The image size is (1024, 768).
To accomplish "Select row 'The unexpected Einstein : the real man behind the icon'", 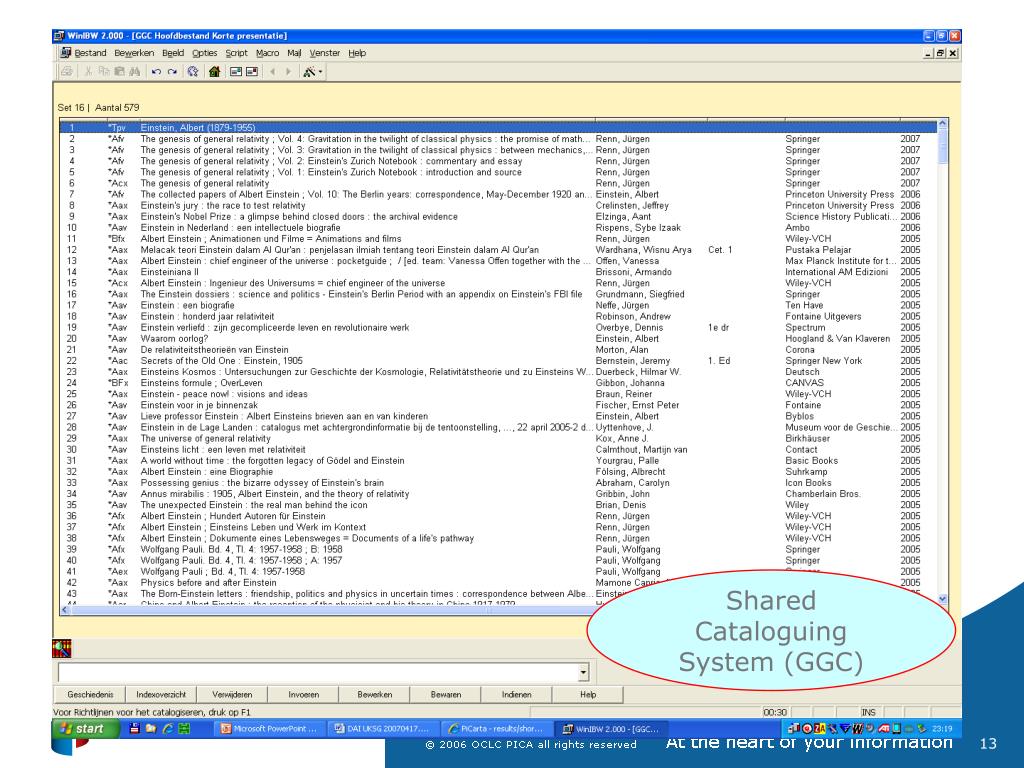I will click(x=498, y=505).
